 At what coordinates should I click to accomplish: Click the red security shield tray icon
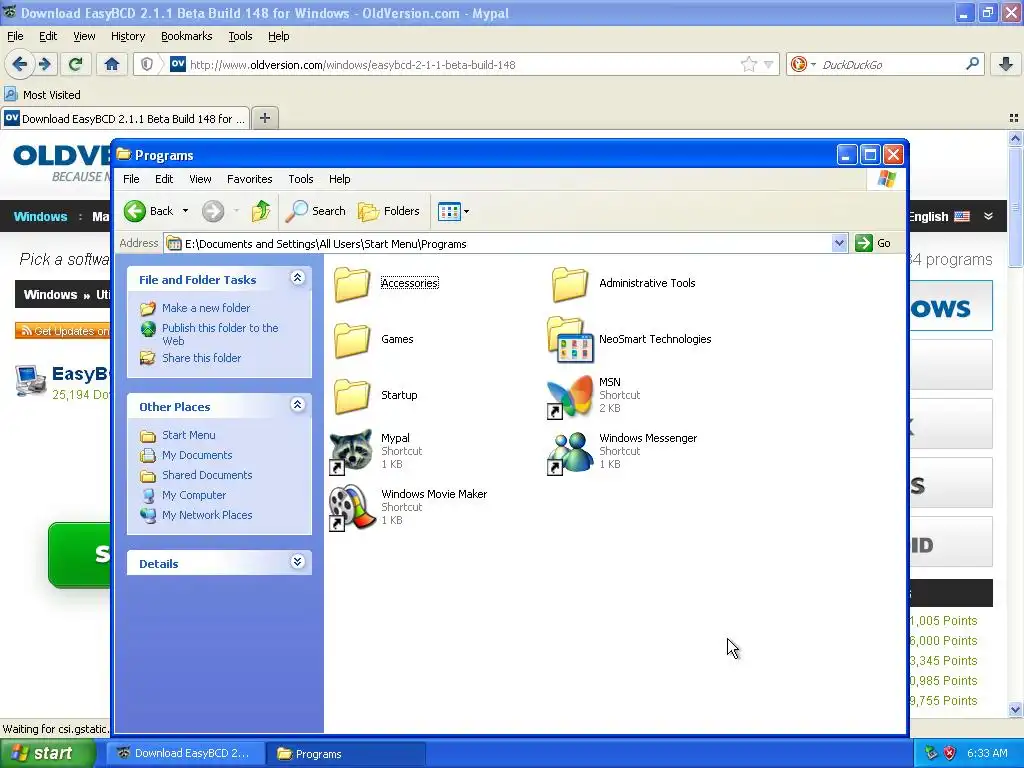(950, 753)
